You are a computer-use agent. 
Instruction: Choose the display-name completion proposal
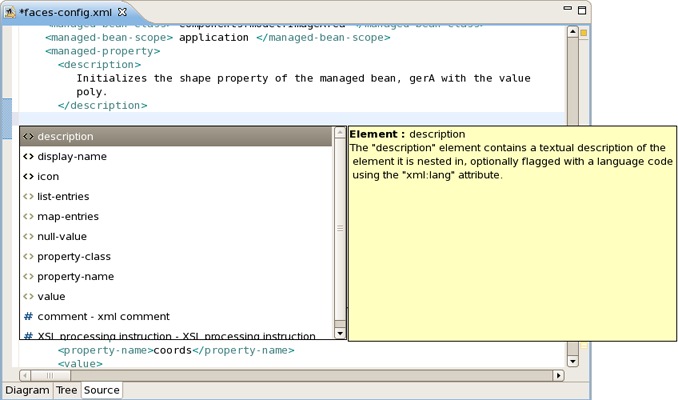click(x=176, y=157)
